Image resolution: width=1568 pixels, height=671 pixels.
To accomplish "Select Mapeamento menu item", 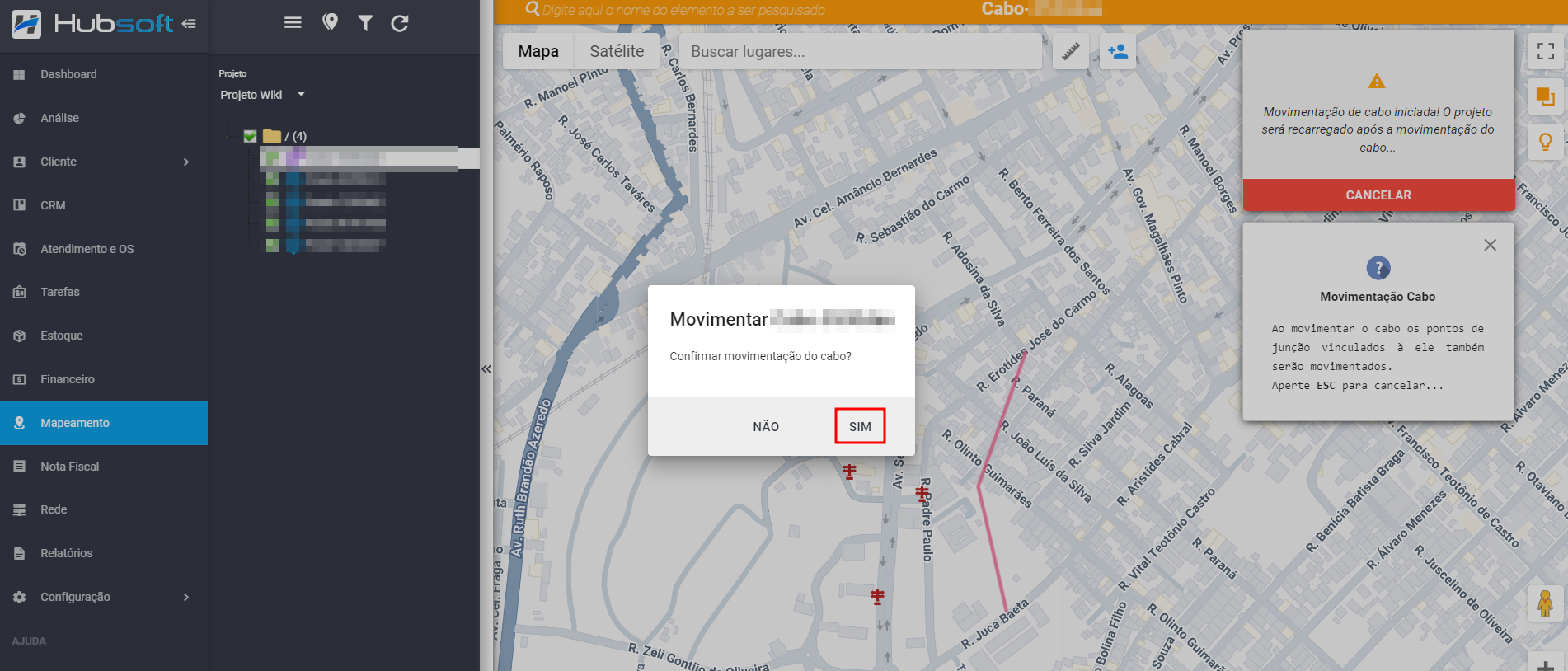I will [104, 423].
